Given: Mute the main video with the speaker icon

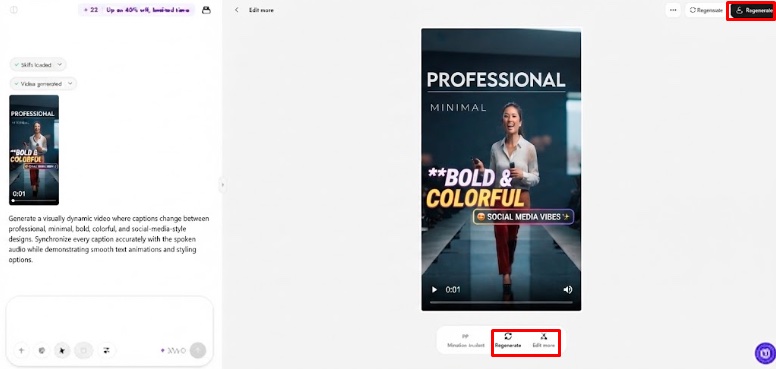Looking at the screenshot, I should tap(568, 290).
